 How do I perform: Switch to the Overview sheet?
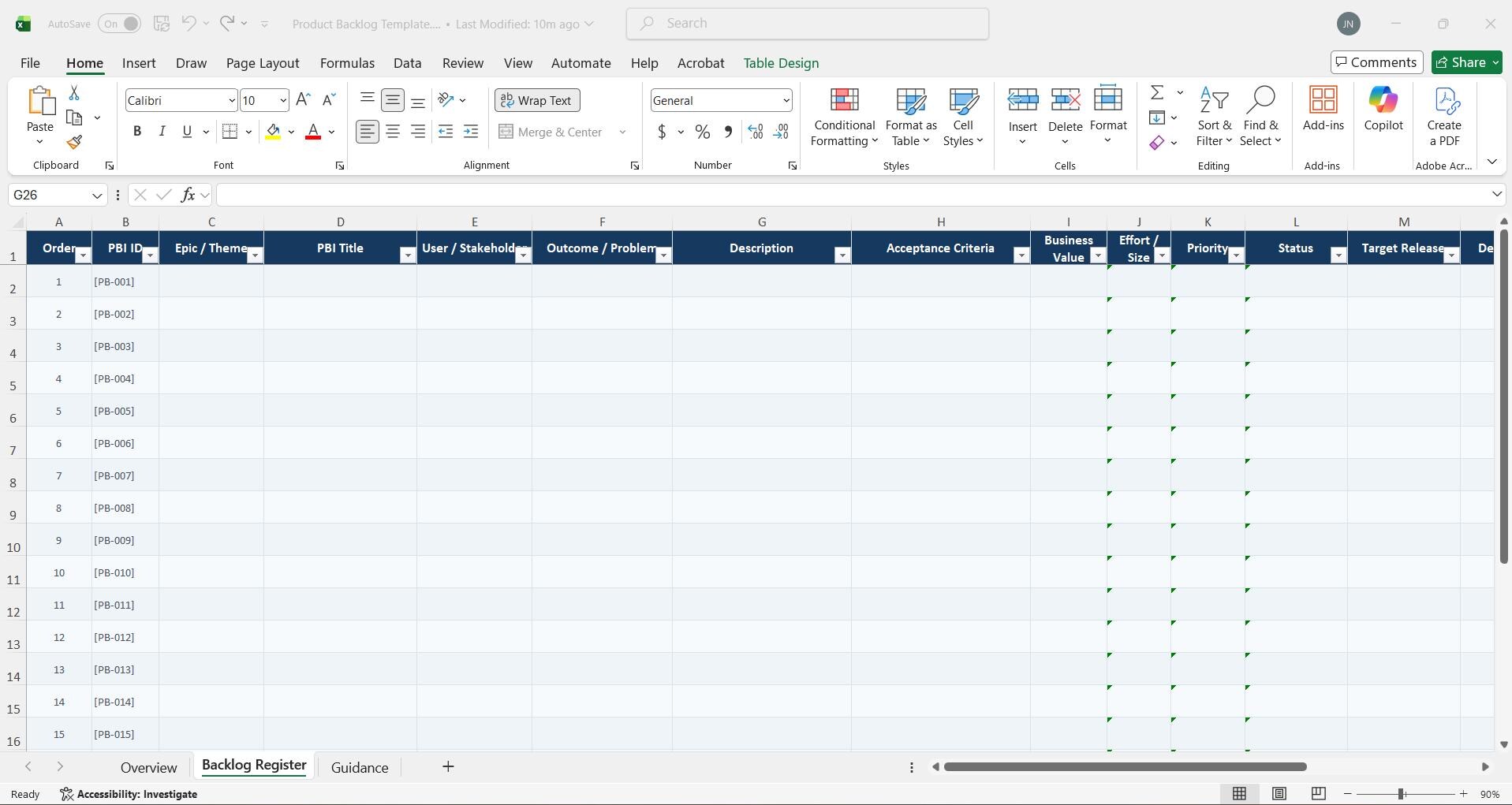[x=148, y=767]
